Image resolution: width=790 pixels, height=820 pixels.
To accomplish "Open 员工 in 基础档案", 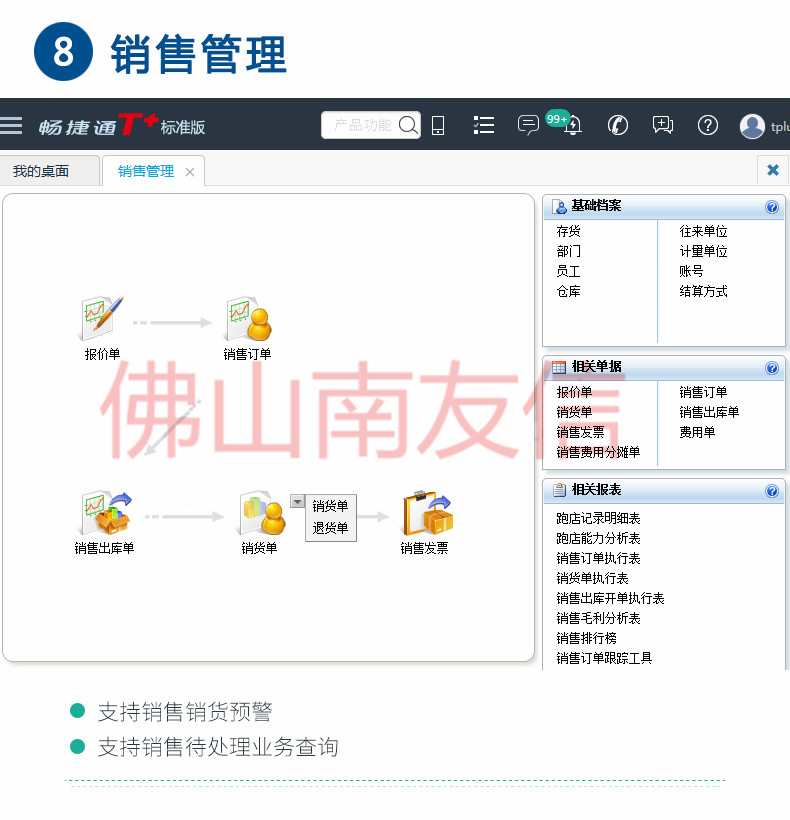I will pos(568,271).
